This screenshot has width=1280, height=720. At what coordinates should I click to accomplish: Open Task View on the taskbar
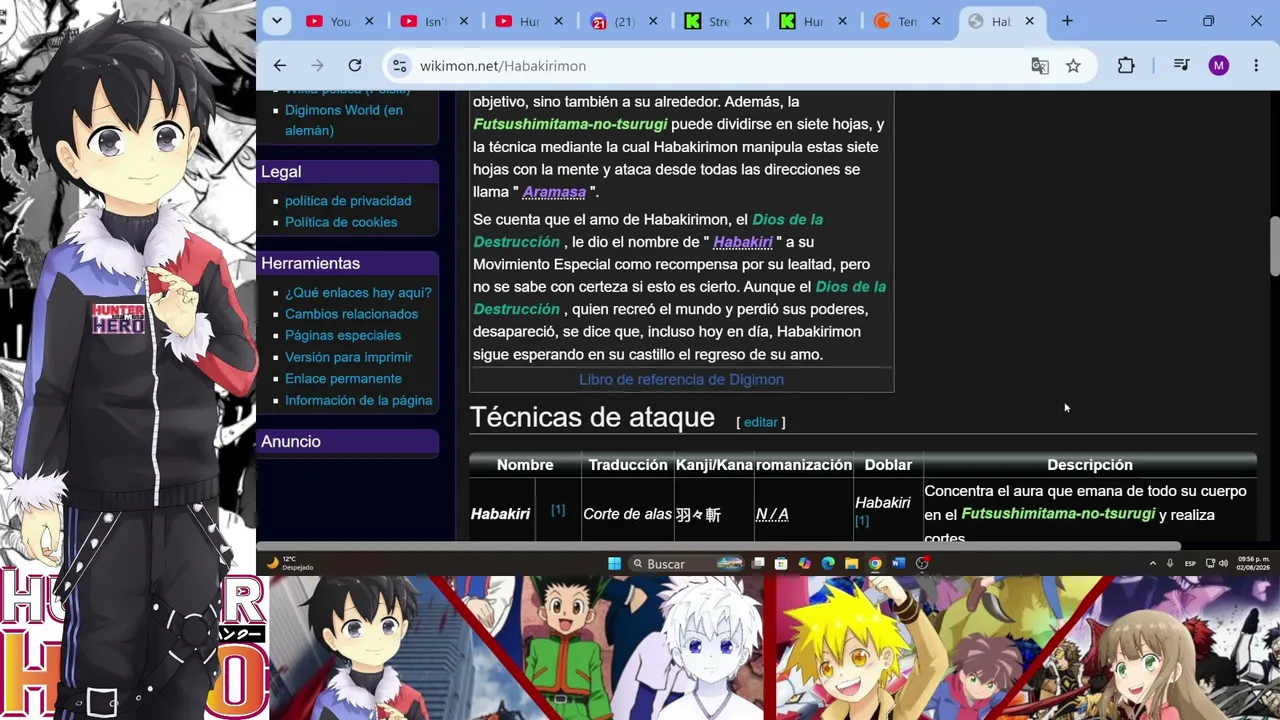(x=759, y=564)
